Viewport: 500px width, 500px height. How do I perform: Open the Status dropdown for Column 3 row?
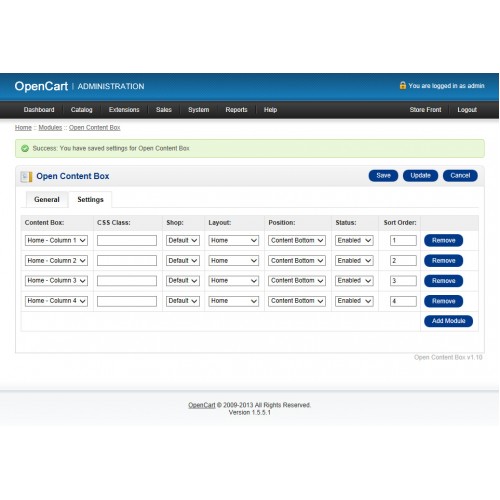354,281
